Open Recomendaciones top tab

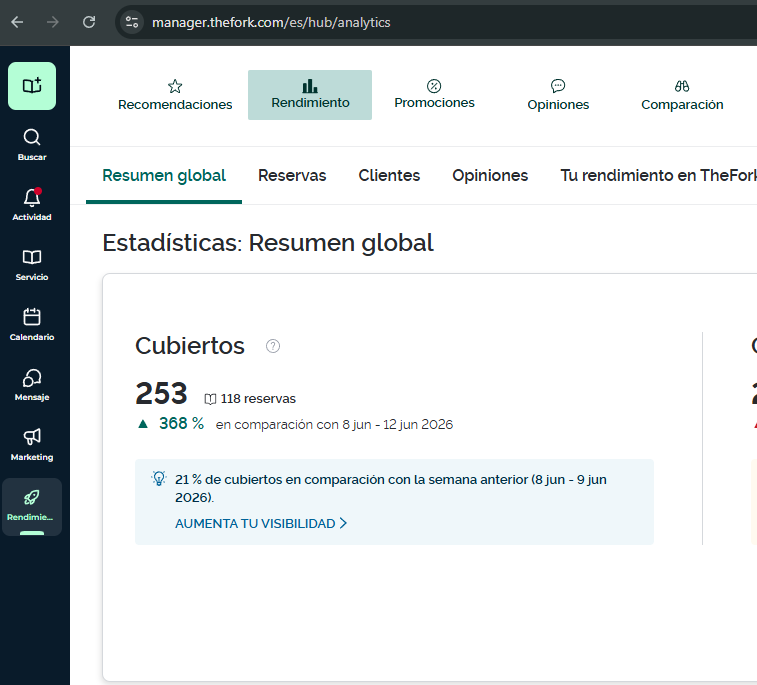[x=175, y=95]
